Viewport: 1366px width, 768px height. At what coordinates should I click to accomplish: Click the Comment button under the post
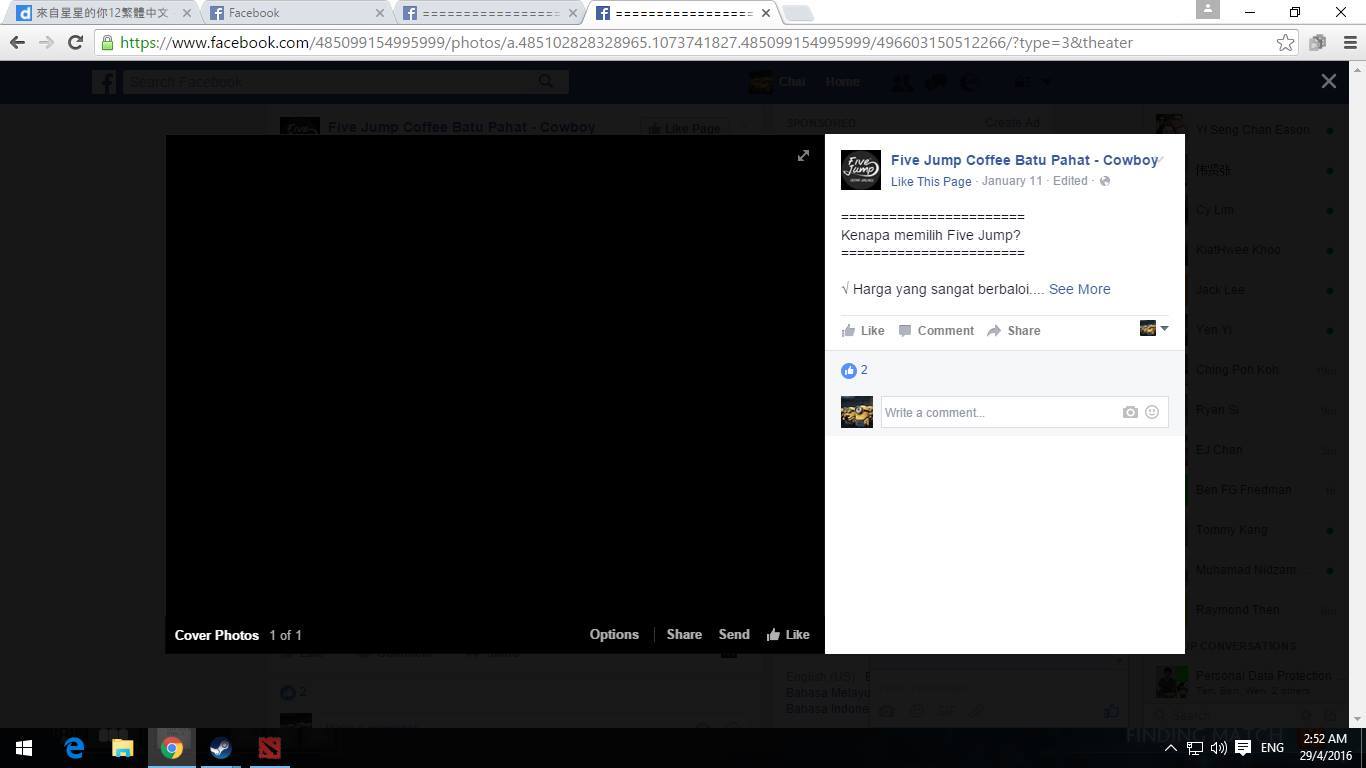(936, 331)
